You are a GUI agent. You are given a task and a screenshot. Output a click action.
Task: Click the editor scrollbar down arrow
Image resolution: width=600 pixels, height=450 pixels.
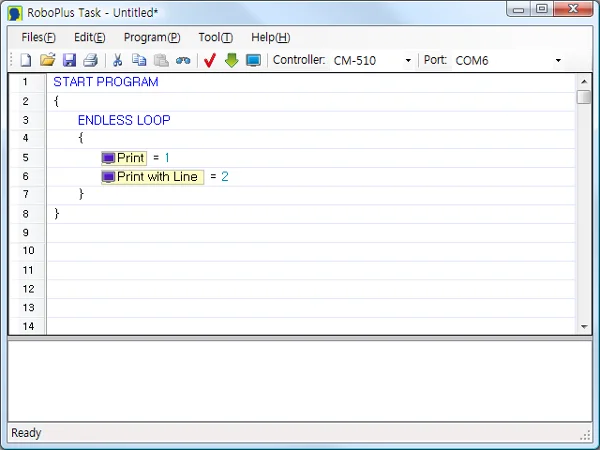[584, 326]
